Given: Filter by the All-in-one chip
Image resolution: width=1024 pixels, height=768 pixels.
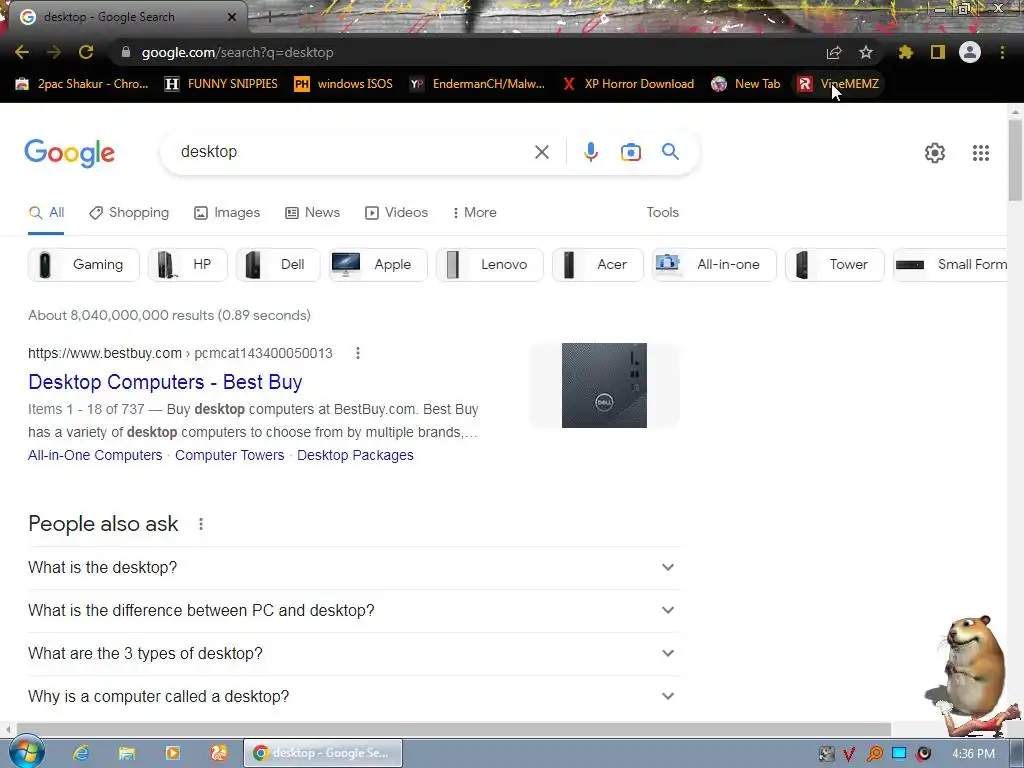Looking at the screenshot, I should point(714,264).
